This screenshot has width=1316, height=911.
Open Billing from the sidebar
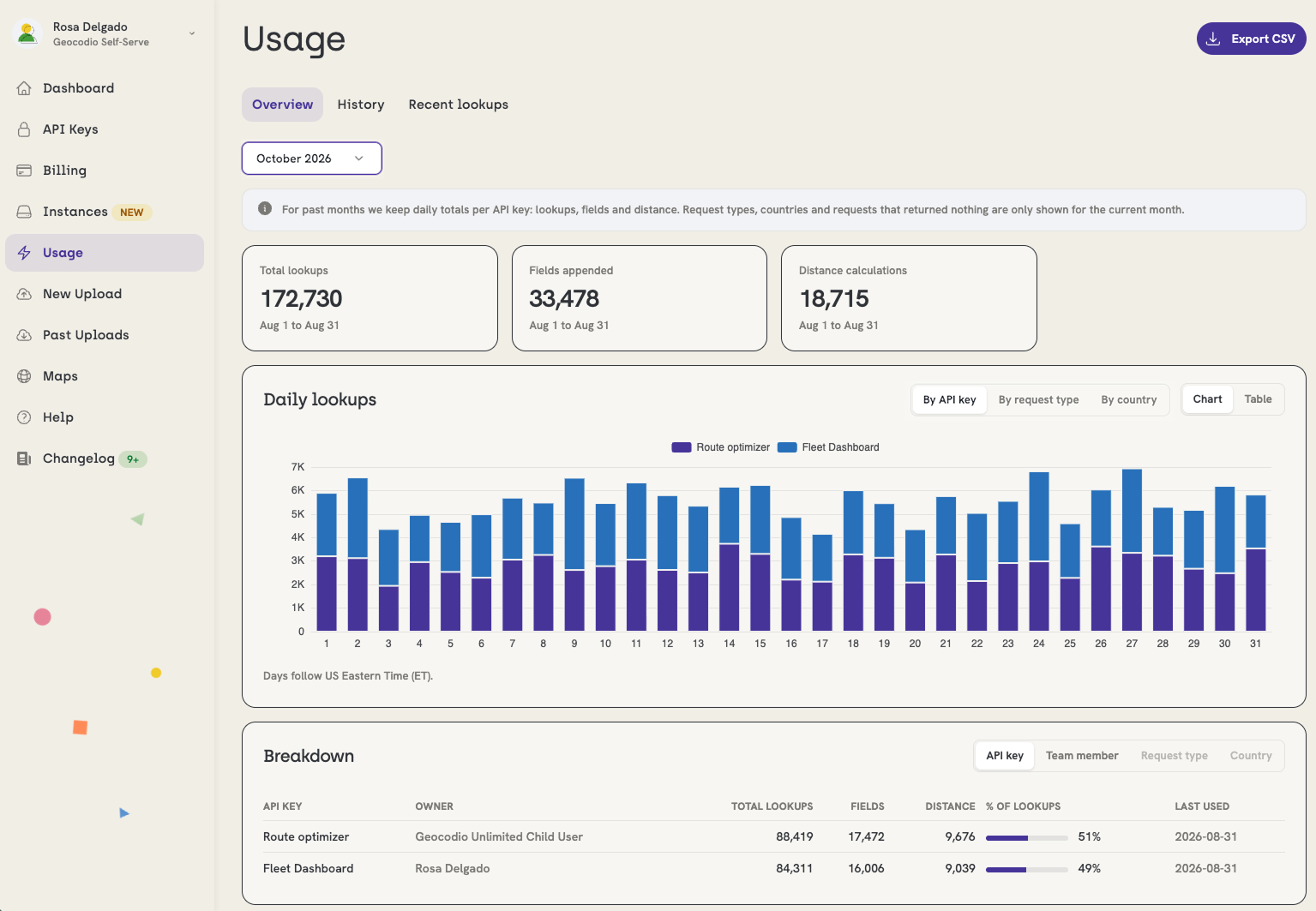pos(105,171)
